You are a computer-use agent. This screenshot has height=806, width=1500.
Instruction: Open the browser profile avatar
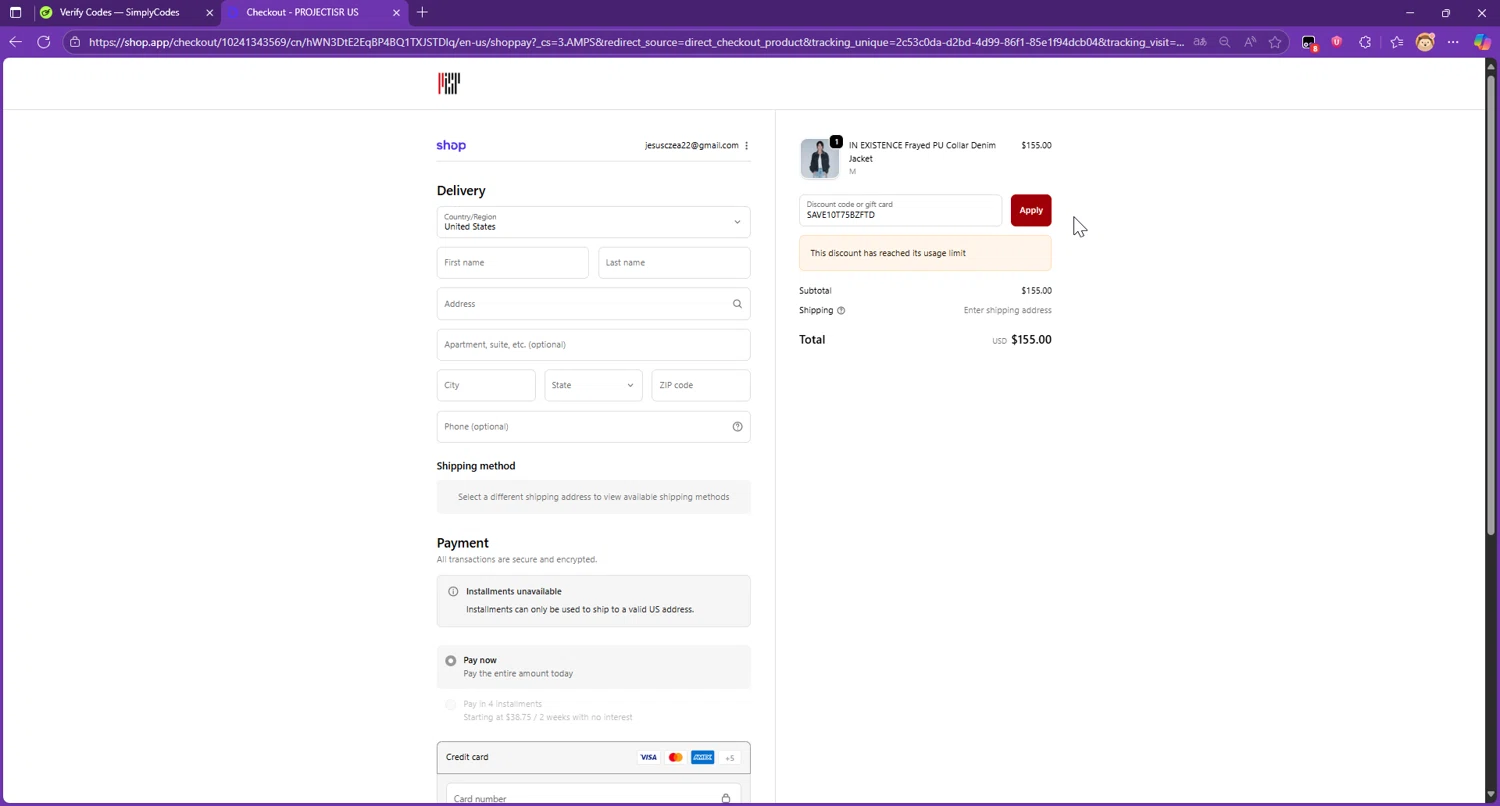tap(1425, 42)
